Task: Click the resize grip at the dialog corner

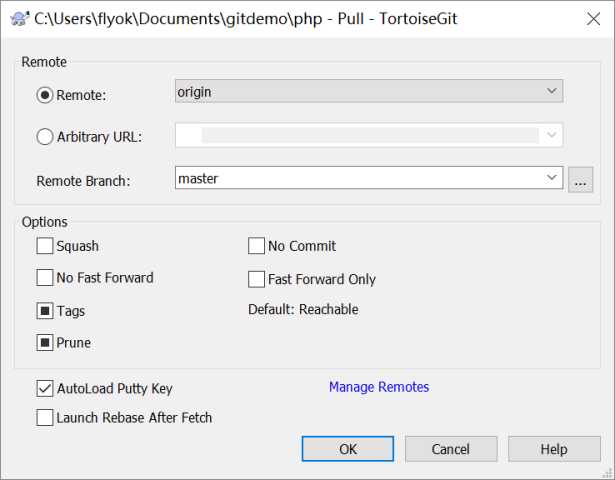Action: tap(609, 474)
